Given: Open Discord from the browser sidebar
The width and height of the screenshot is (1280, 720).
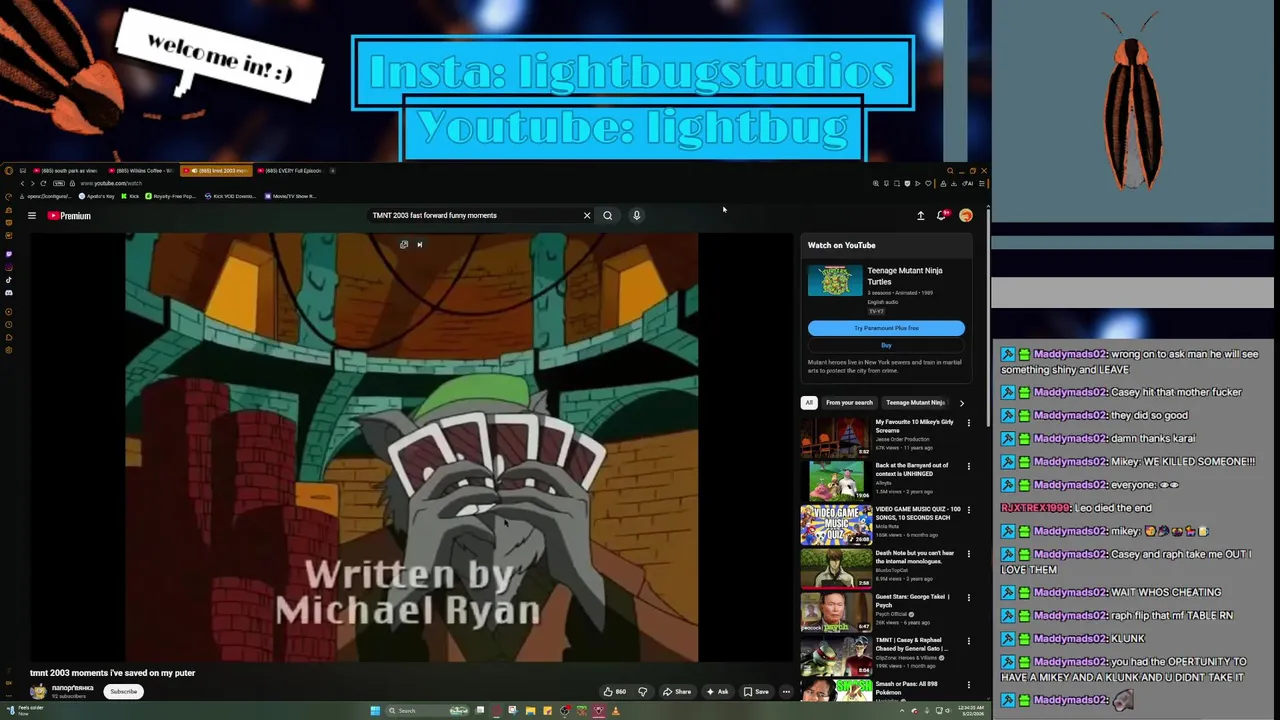Looking at the screenshot, I should [9, 292].
